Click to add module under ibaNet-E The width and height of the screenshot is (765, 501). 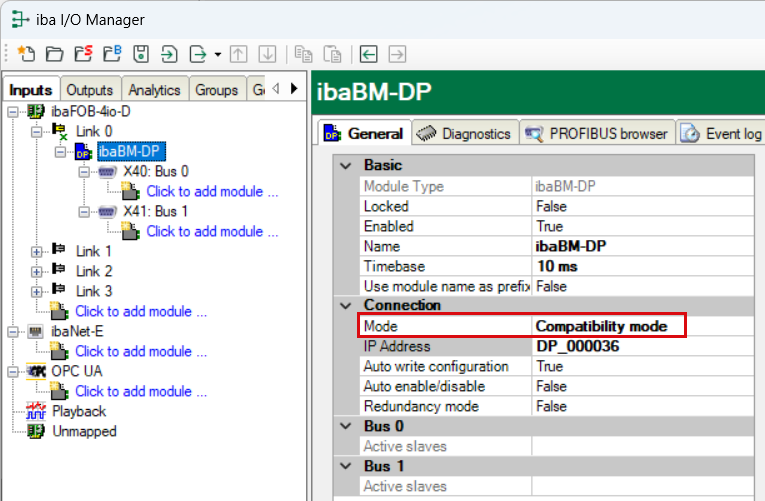click(x=141, y=351)
